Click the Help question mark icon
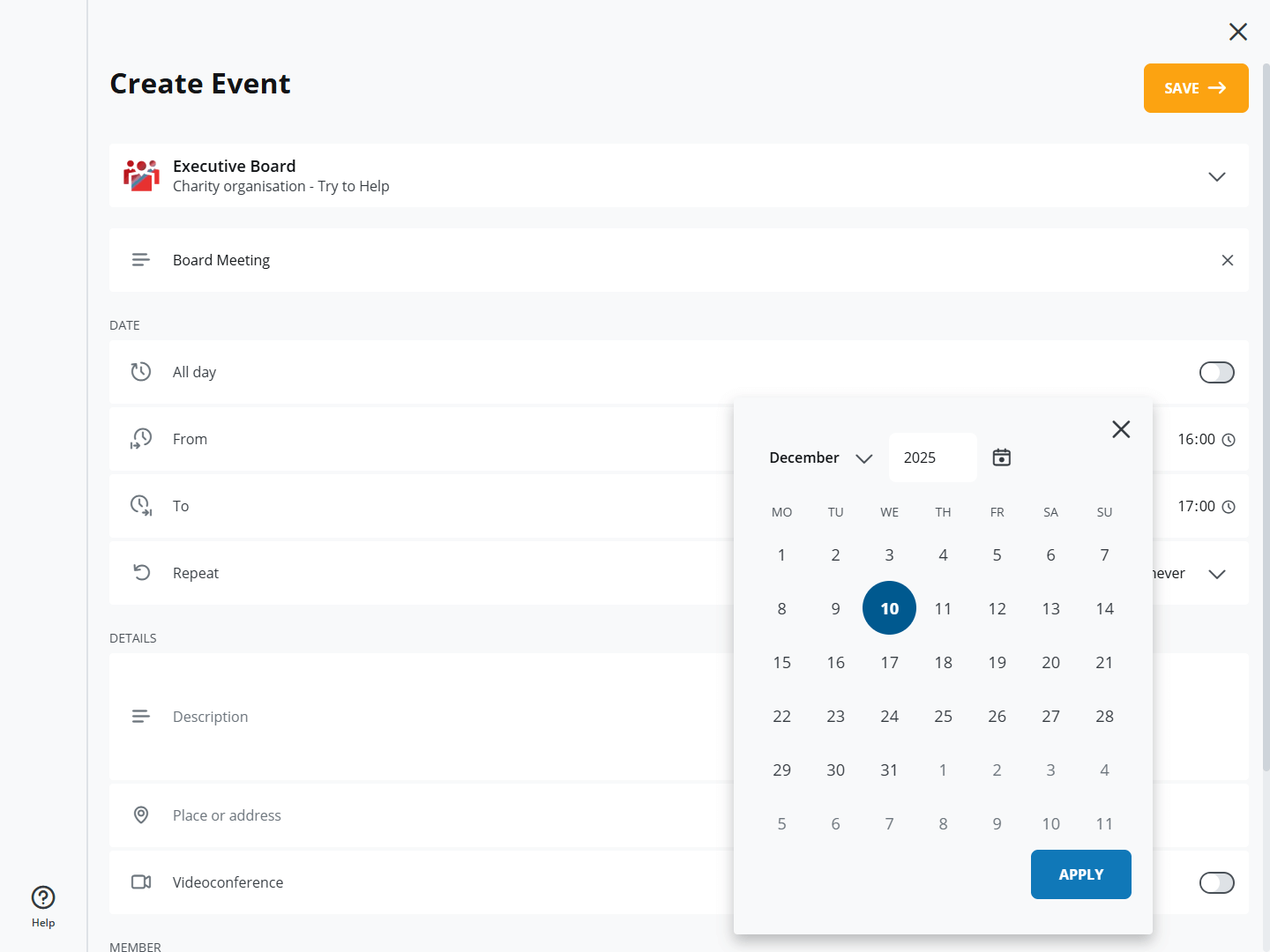Image resolution: width=1270 pixels, height=952 pixels. click(x=43, y=897)
